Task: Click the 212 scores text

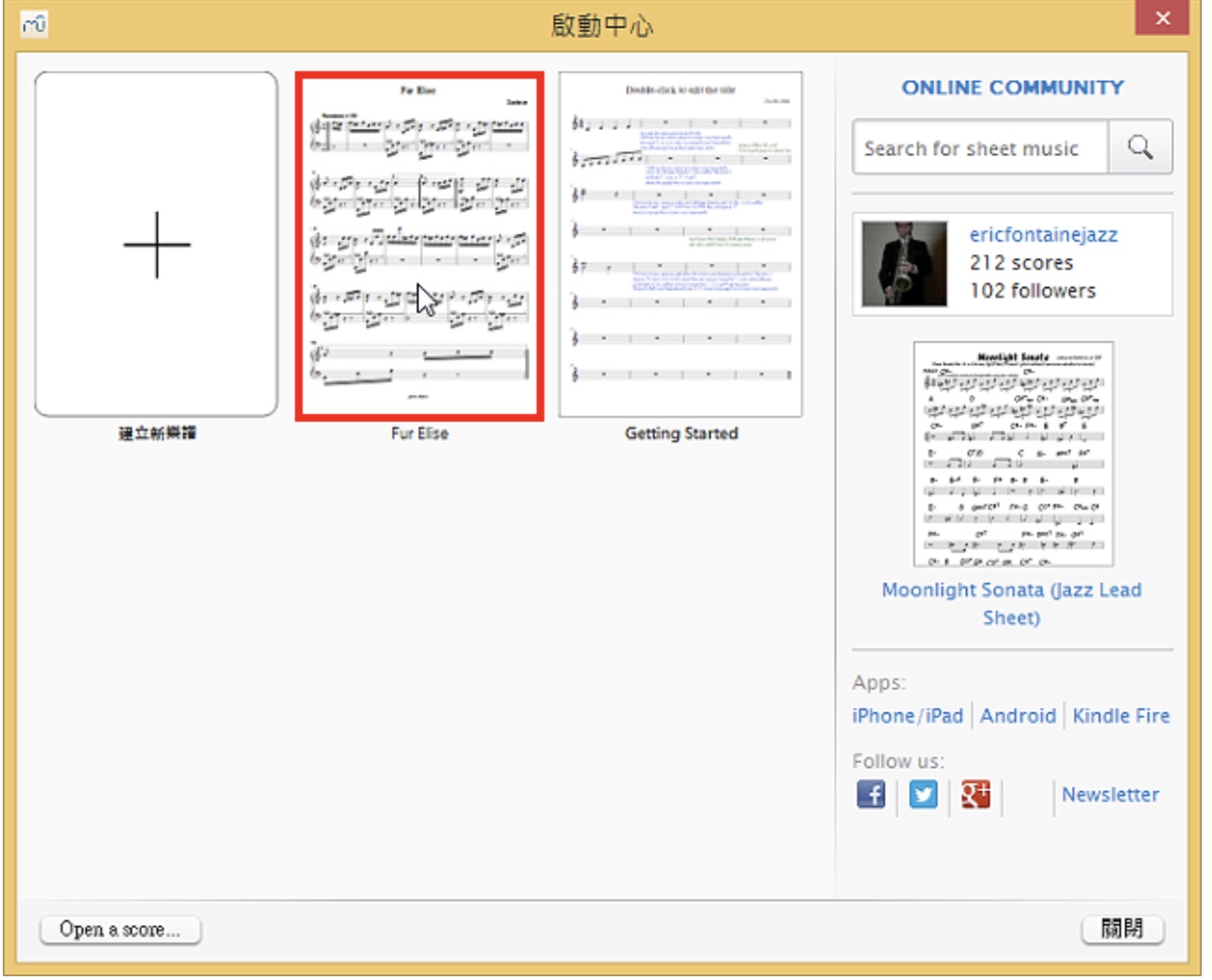Action: [1021, 263]
